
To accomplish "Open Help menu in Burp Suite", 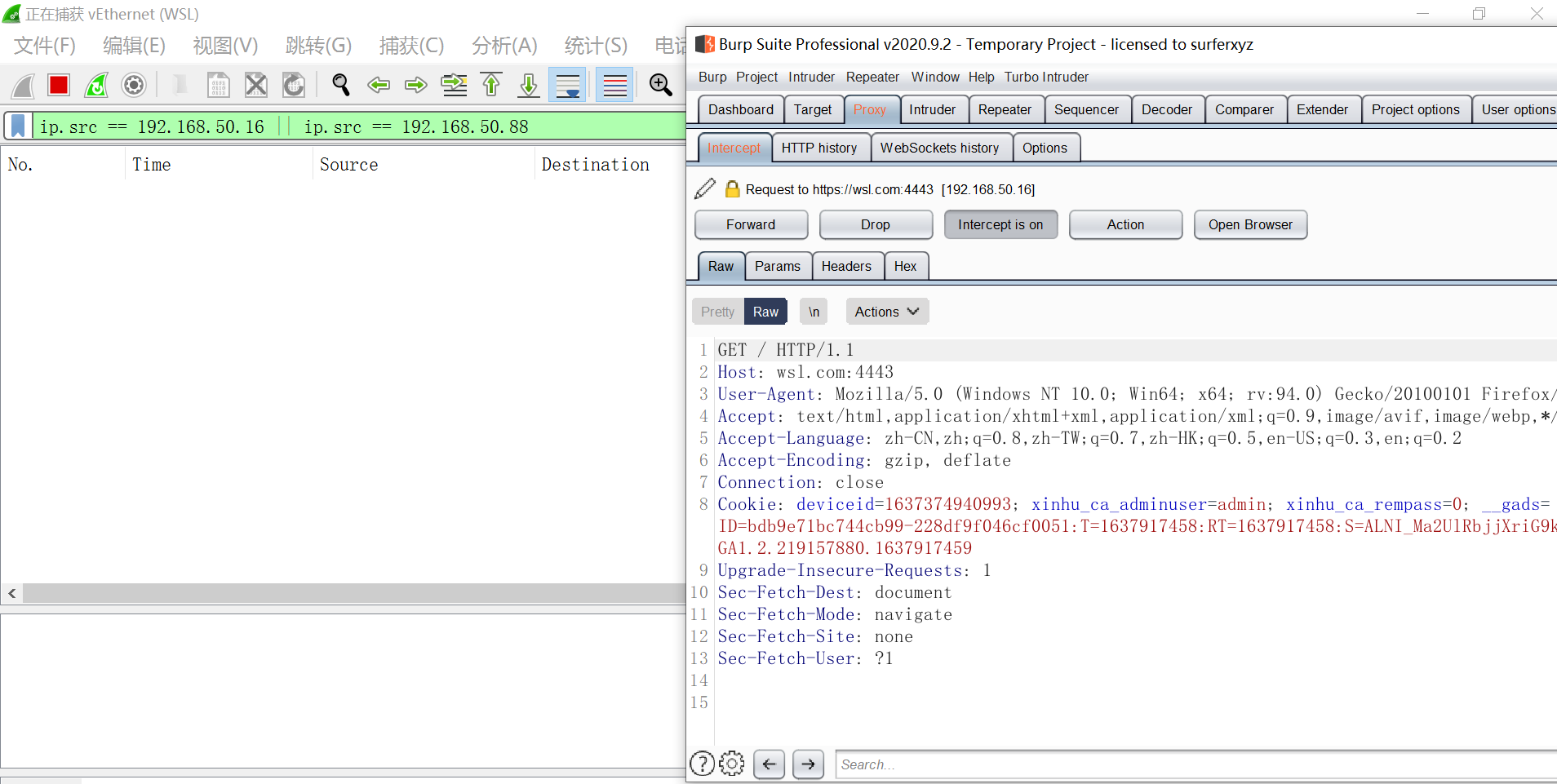I will coord(981,77).
